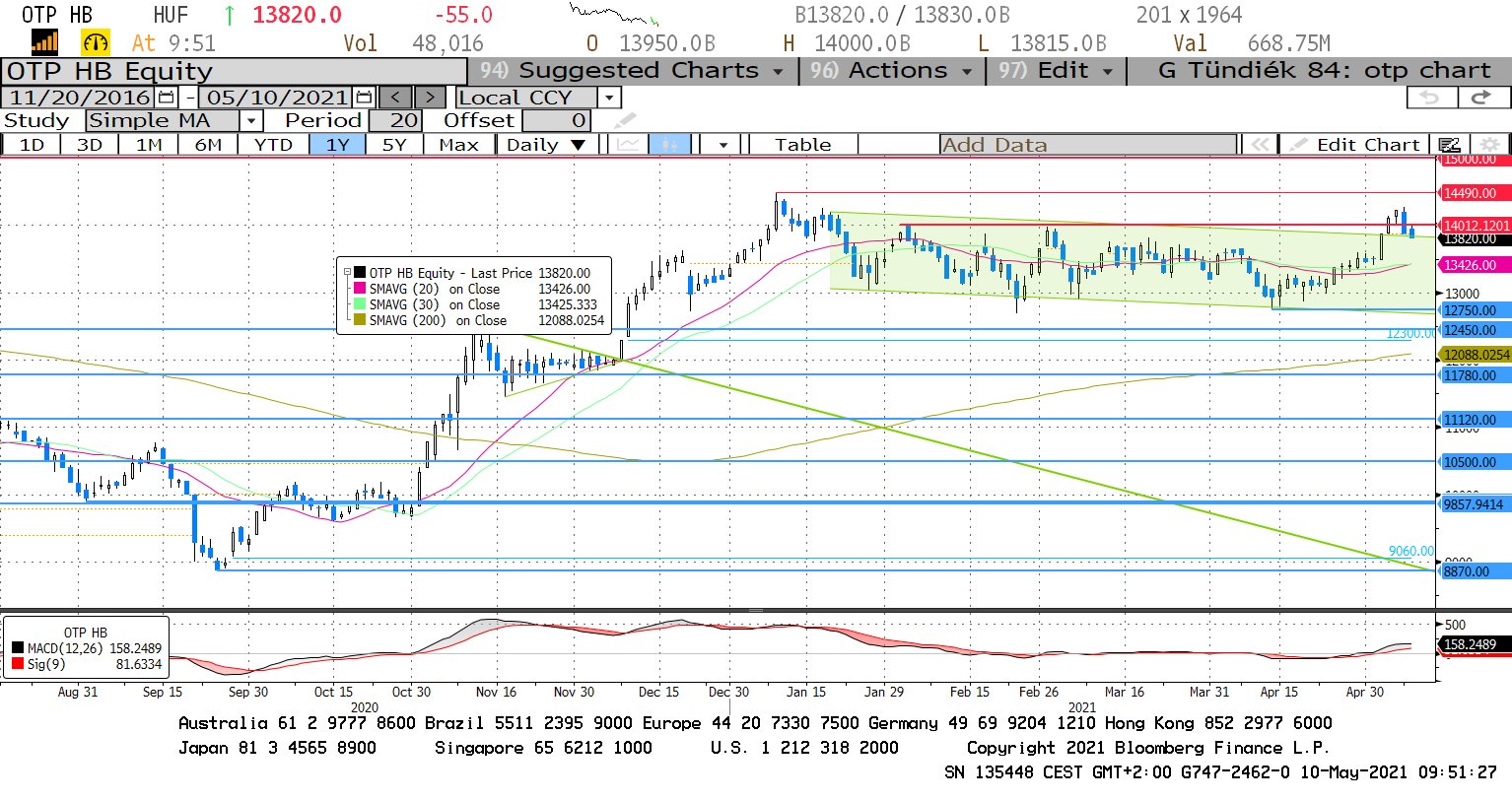
Task: Shift date range forward with right arrow
Action: pyautogui.click(x=430, y=98)
